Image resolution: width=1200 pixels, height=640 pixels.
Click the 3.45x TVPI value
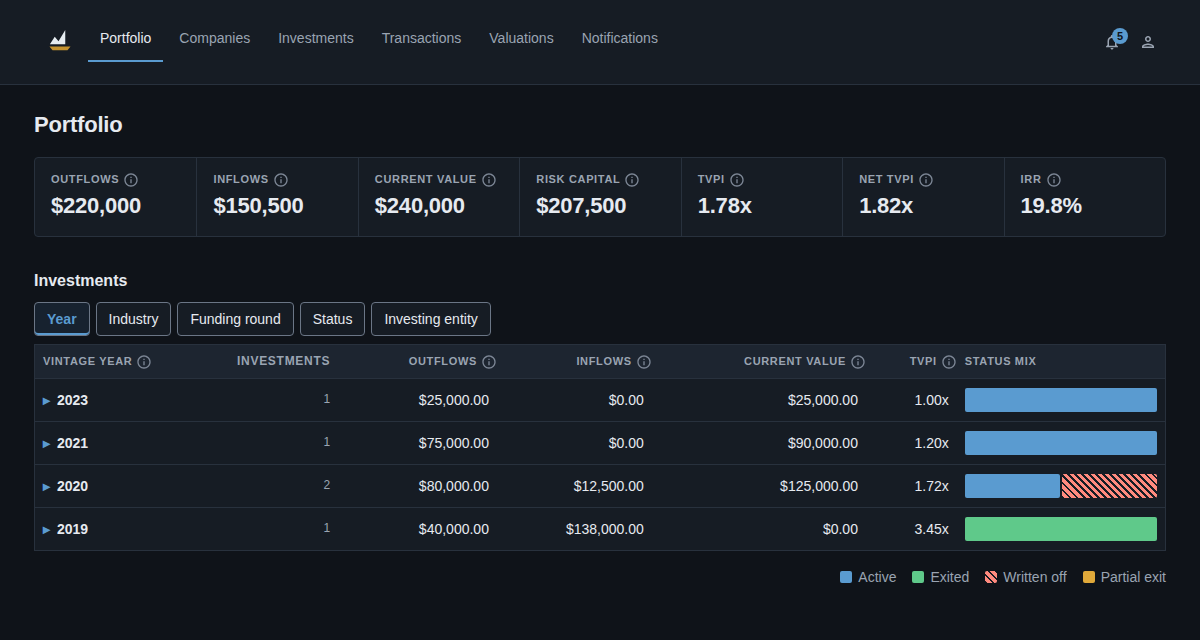coord(931,529)
